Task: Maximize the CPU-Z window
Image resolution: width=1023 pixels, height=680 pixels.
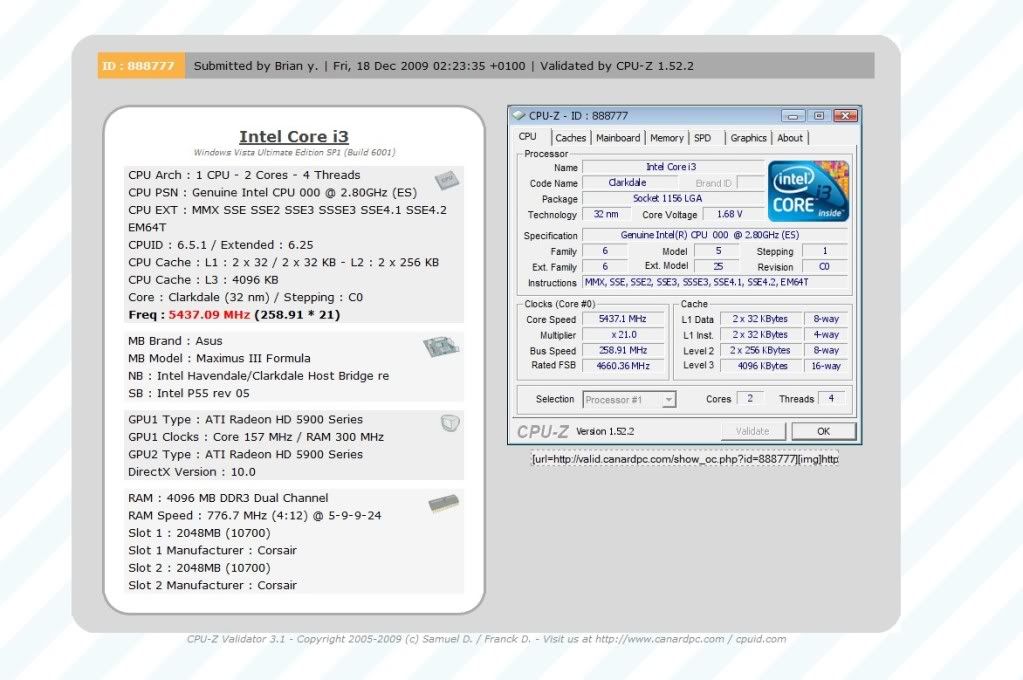Action: tap(819, 116)
